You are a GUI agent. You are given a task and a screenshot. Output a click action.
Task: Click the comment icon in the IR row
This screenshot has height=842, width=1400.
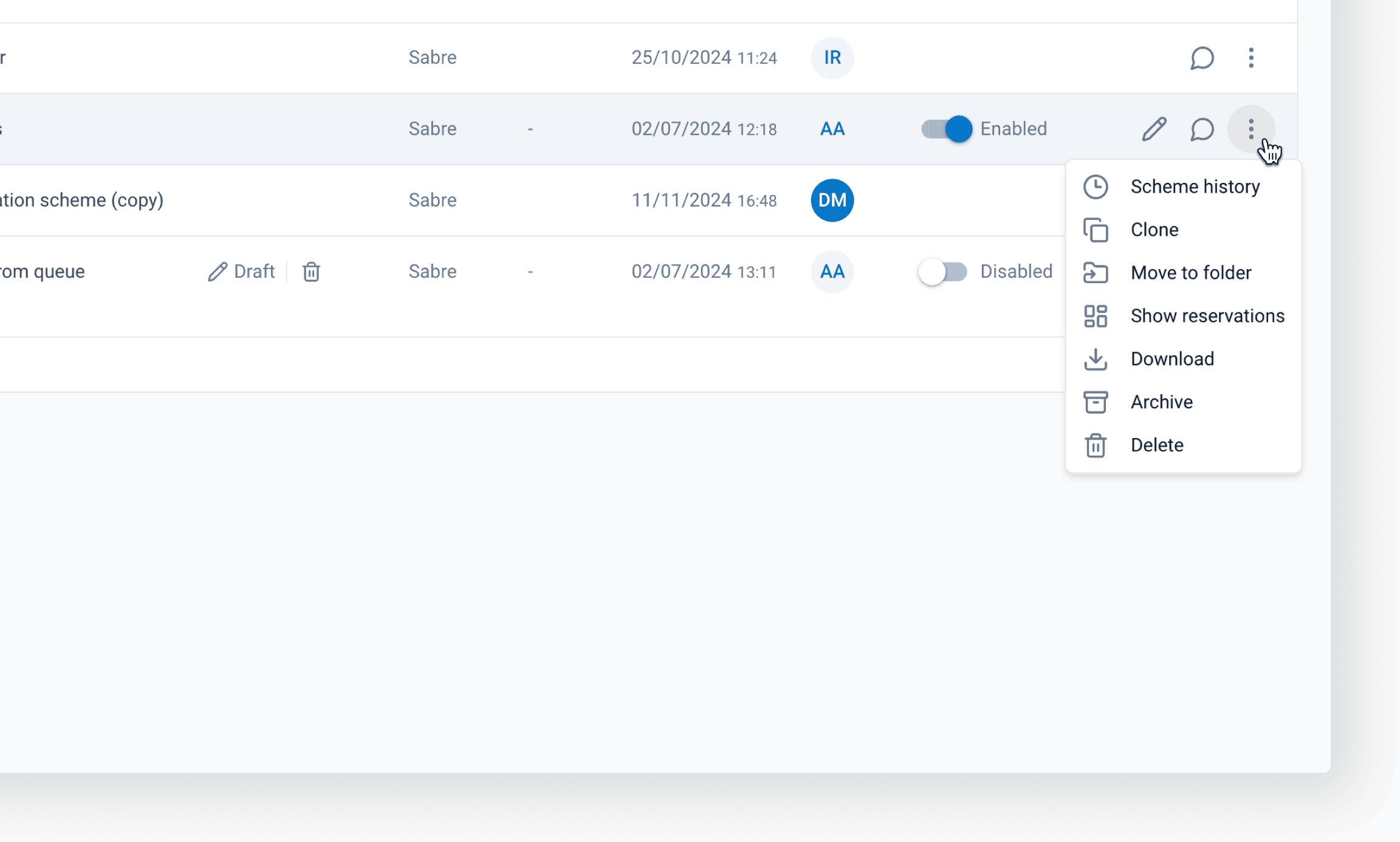click(1201, 58)
